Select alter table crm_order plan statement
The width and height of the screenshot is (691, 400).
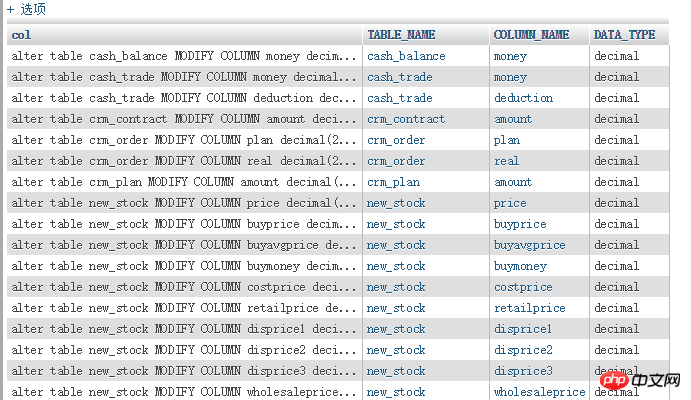coord(184,140)
